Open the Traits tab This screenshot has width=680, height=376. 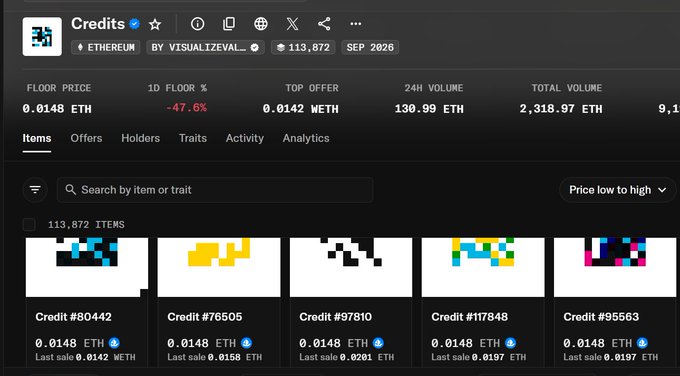pos(193,138)
